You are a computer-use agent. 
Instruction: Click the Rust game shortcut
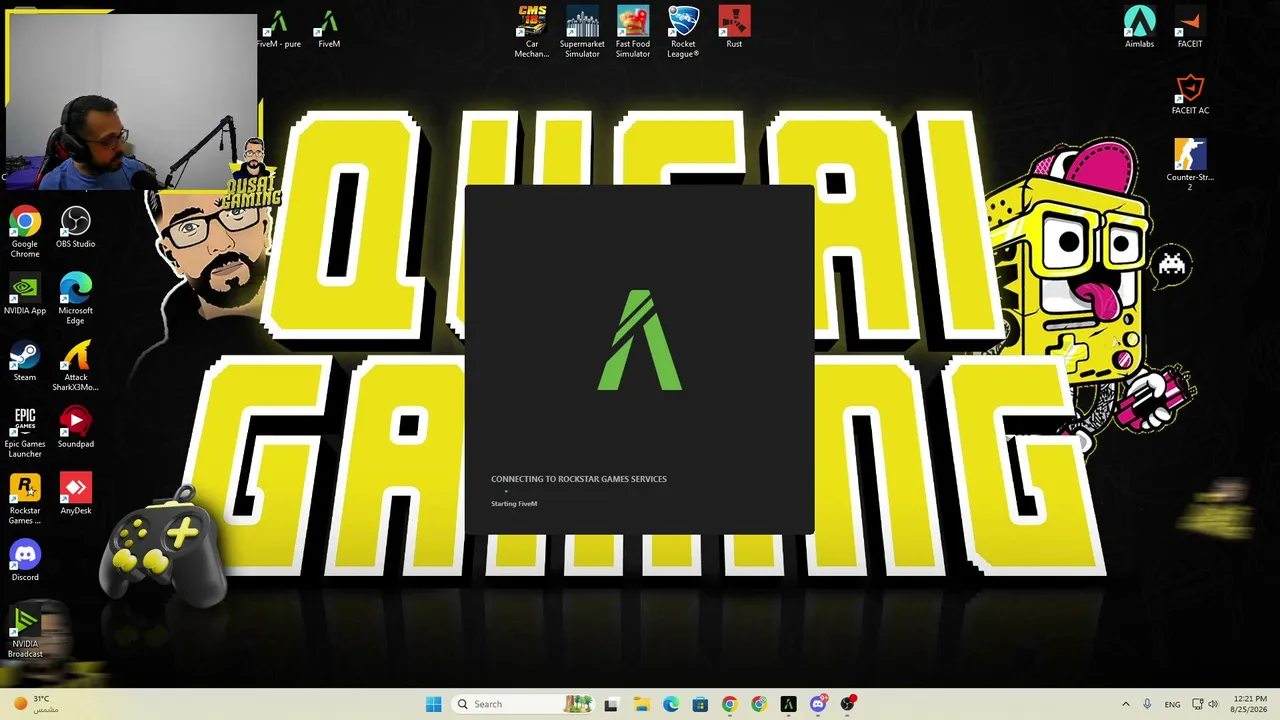(x=734, y=27)
